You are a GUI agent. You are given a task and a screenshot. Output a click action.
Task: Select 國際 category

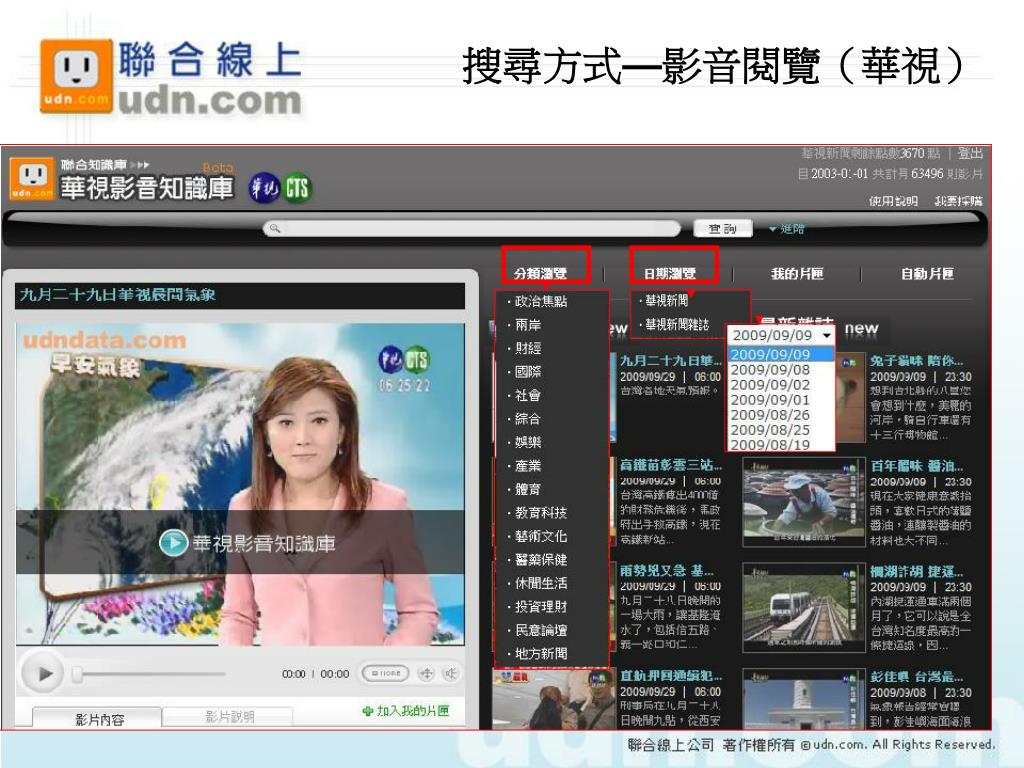click(528, 372)
